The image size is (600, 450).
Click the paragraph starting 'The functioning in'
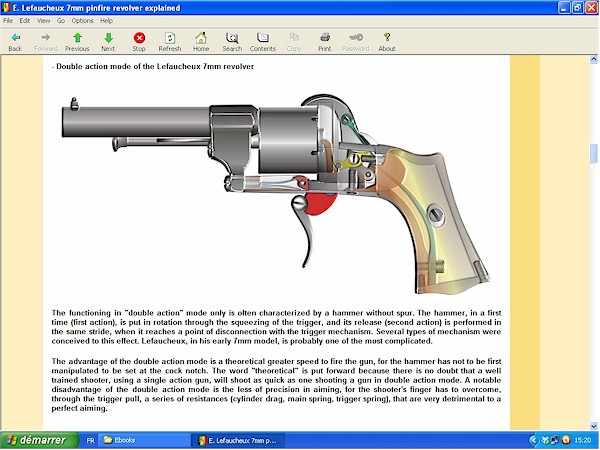pos(276,327)
